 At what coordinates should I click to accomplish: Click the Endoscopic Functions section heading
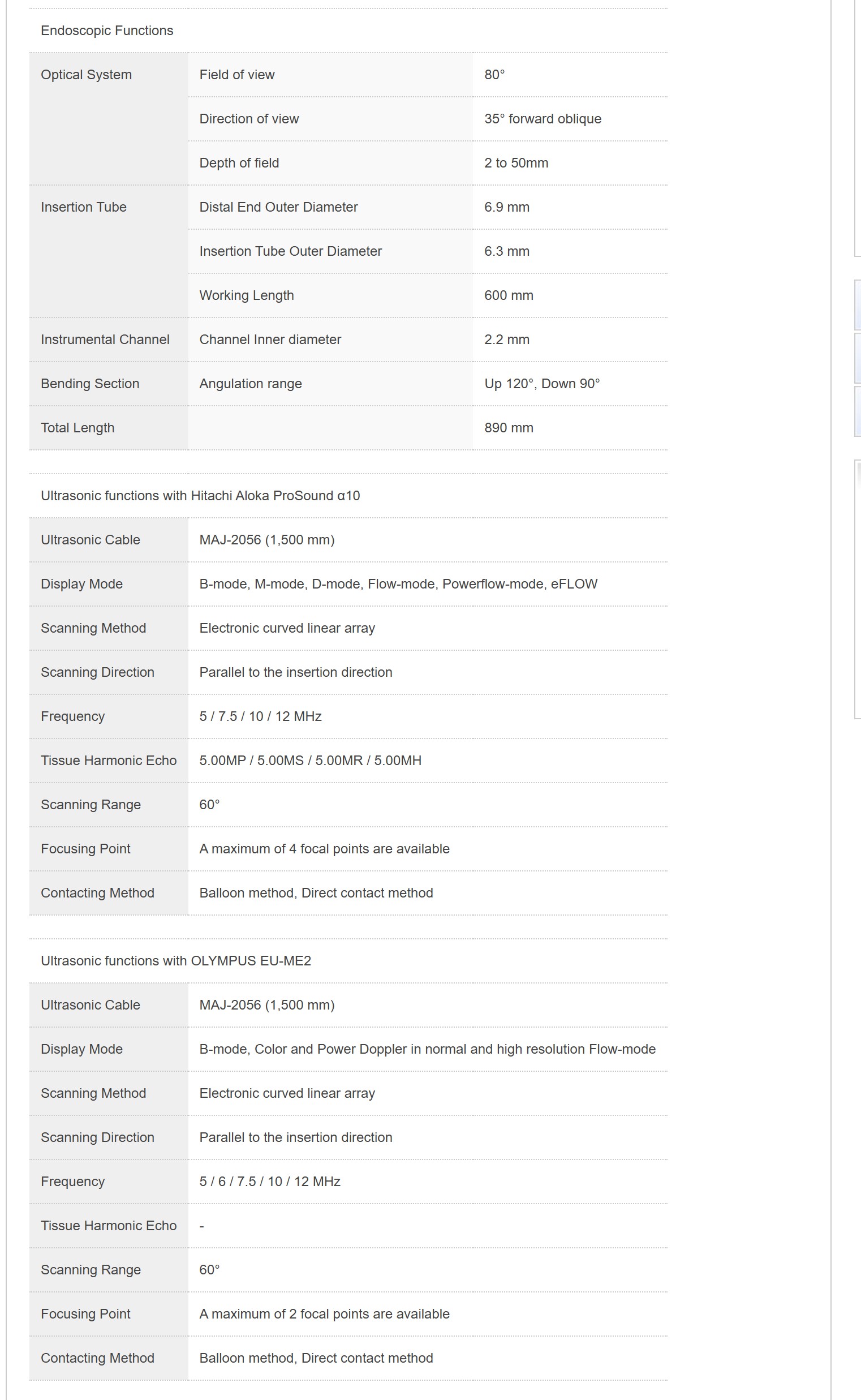107,31
